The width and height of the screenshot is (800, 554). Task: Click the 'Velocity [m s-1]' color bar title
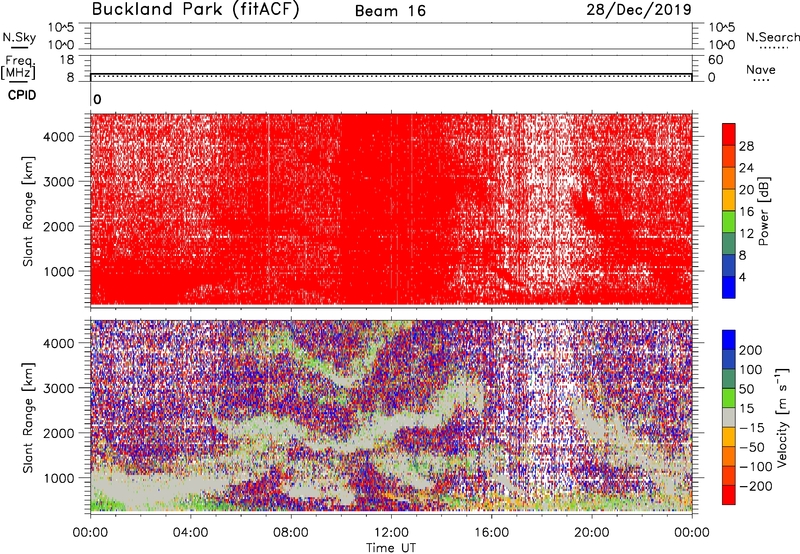782,417
